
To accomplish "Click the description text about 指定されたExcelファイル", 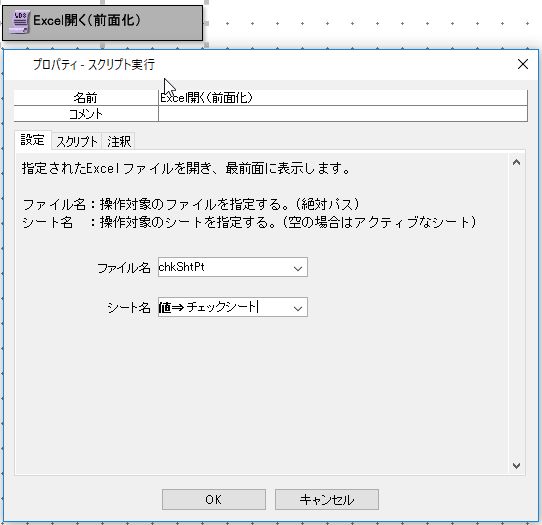I will click(x=186, y=168).
